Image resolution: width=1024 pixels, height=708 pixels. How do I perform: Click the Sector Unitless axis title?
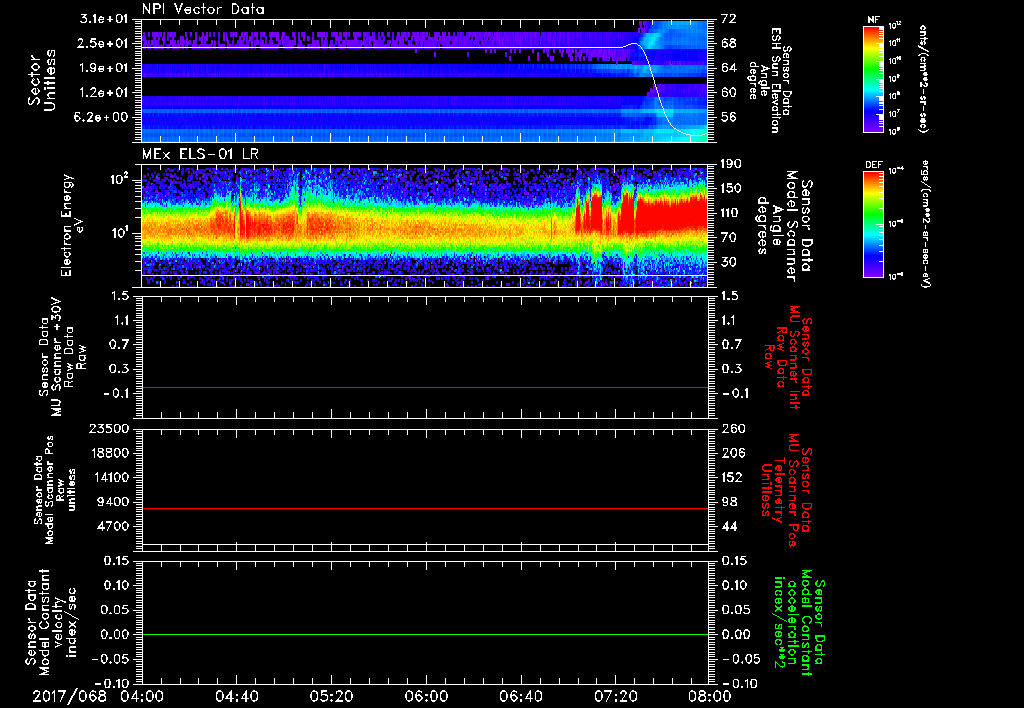tap(42, 80)
